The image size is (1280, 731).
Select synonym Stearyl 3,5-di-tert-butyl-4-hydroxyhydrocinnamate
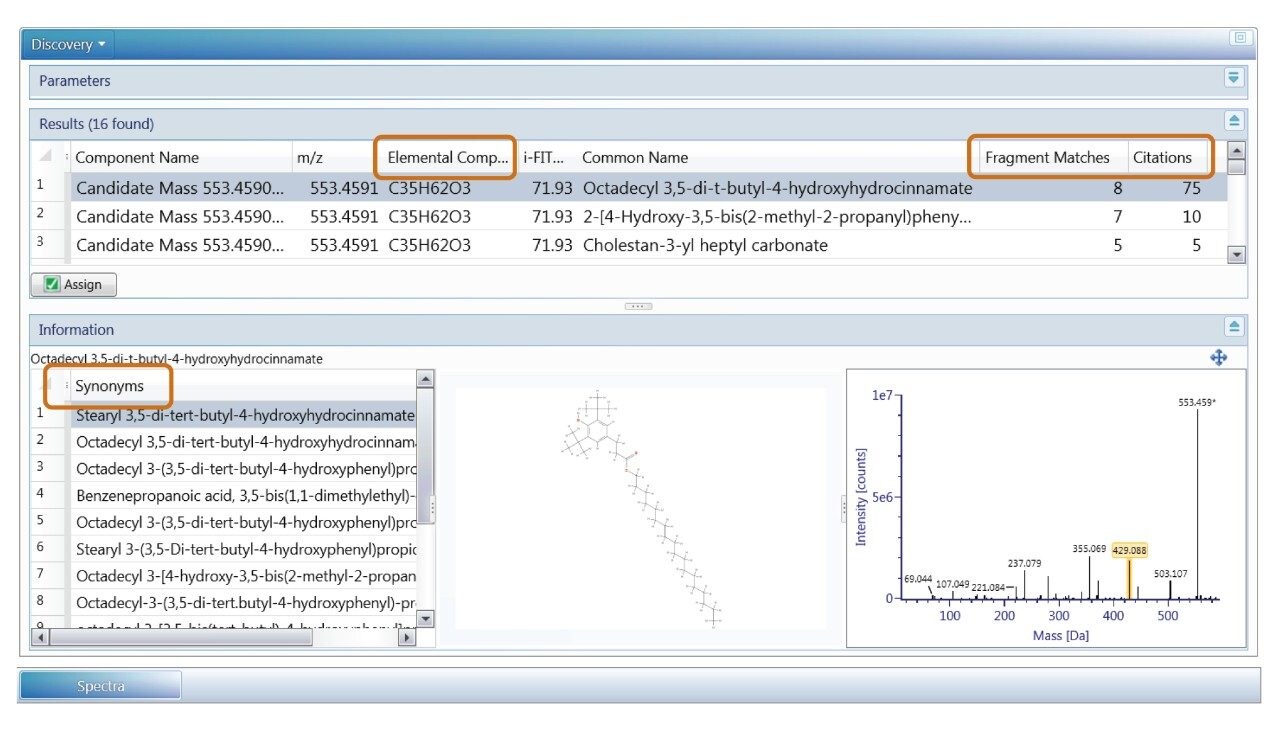(x=243, y=414)
